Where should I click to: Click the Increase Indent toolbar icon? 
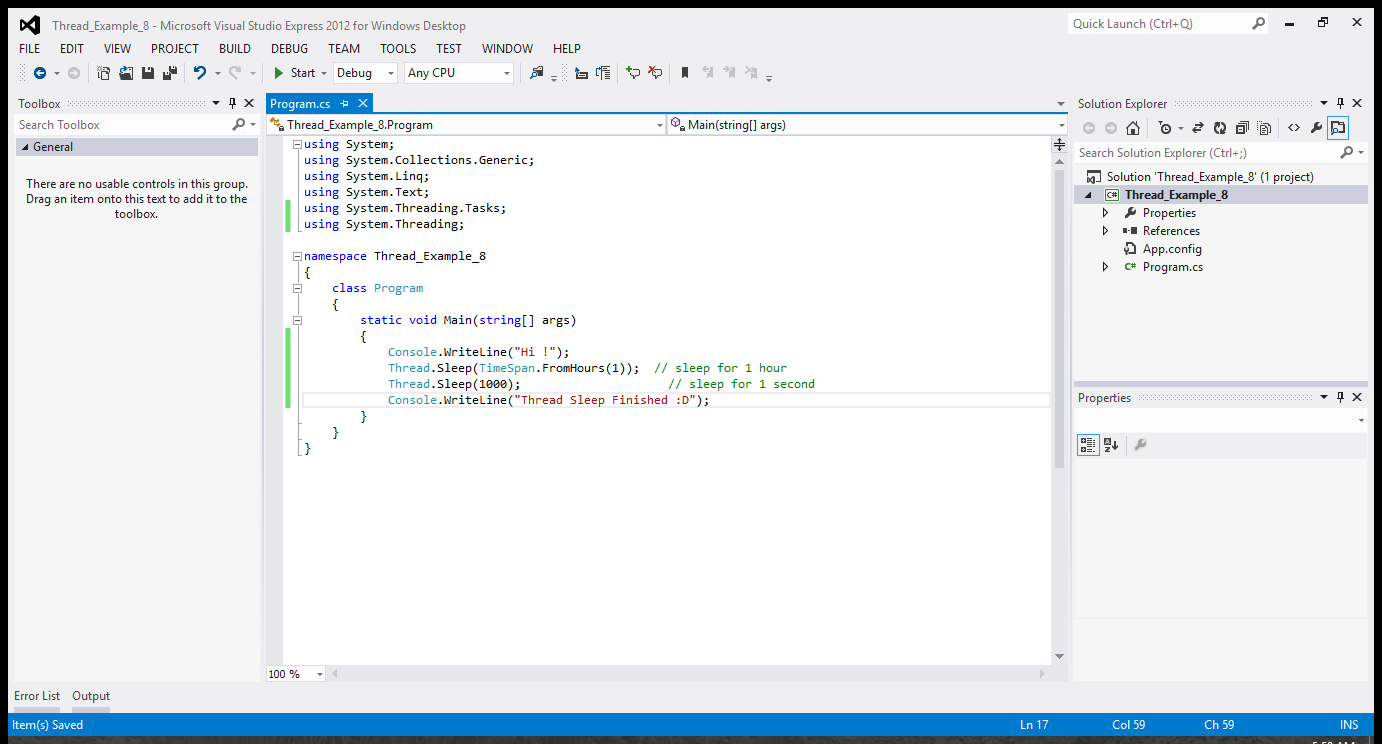[x=603, y=73]
